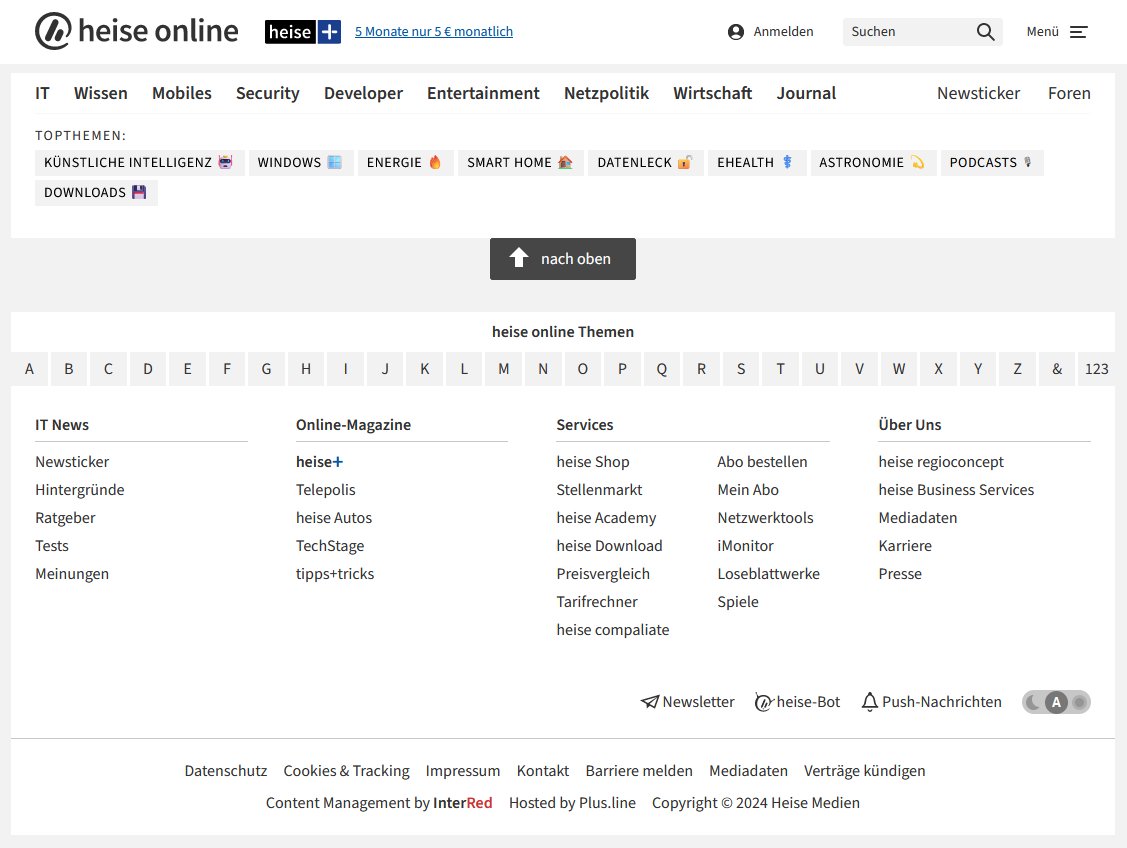Viewport: 1127px width, 848px height.
Task: Open the Netzpolitik navigation section
Action: pos(606,93)
